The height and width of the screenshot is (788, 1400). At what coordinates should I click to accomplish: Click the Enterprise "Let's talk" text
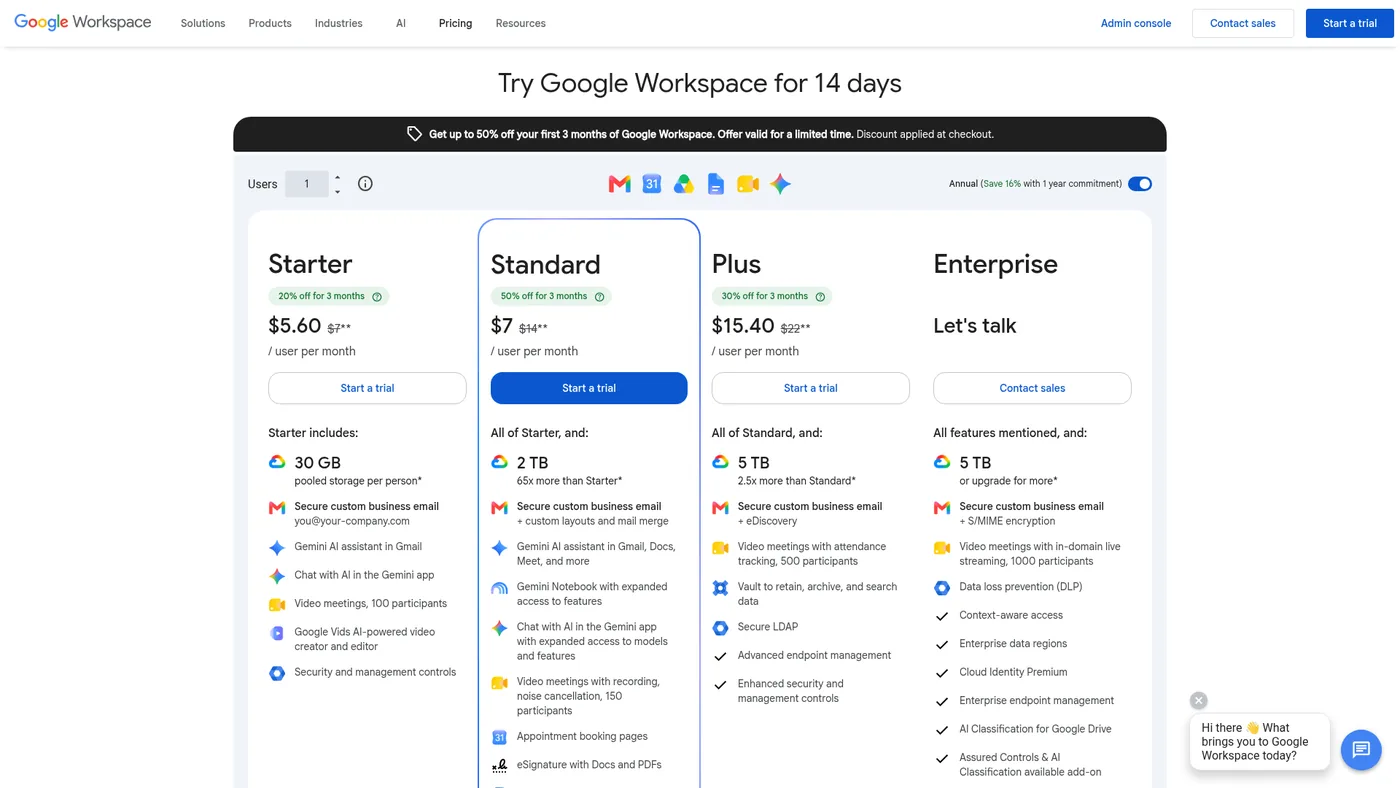(975, 326)
